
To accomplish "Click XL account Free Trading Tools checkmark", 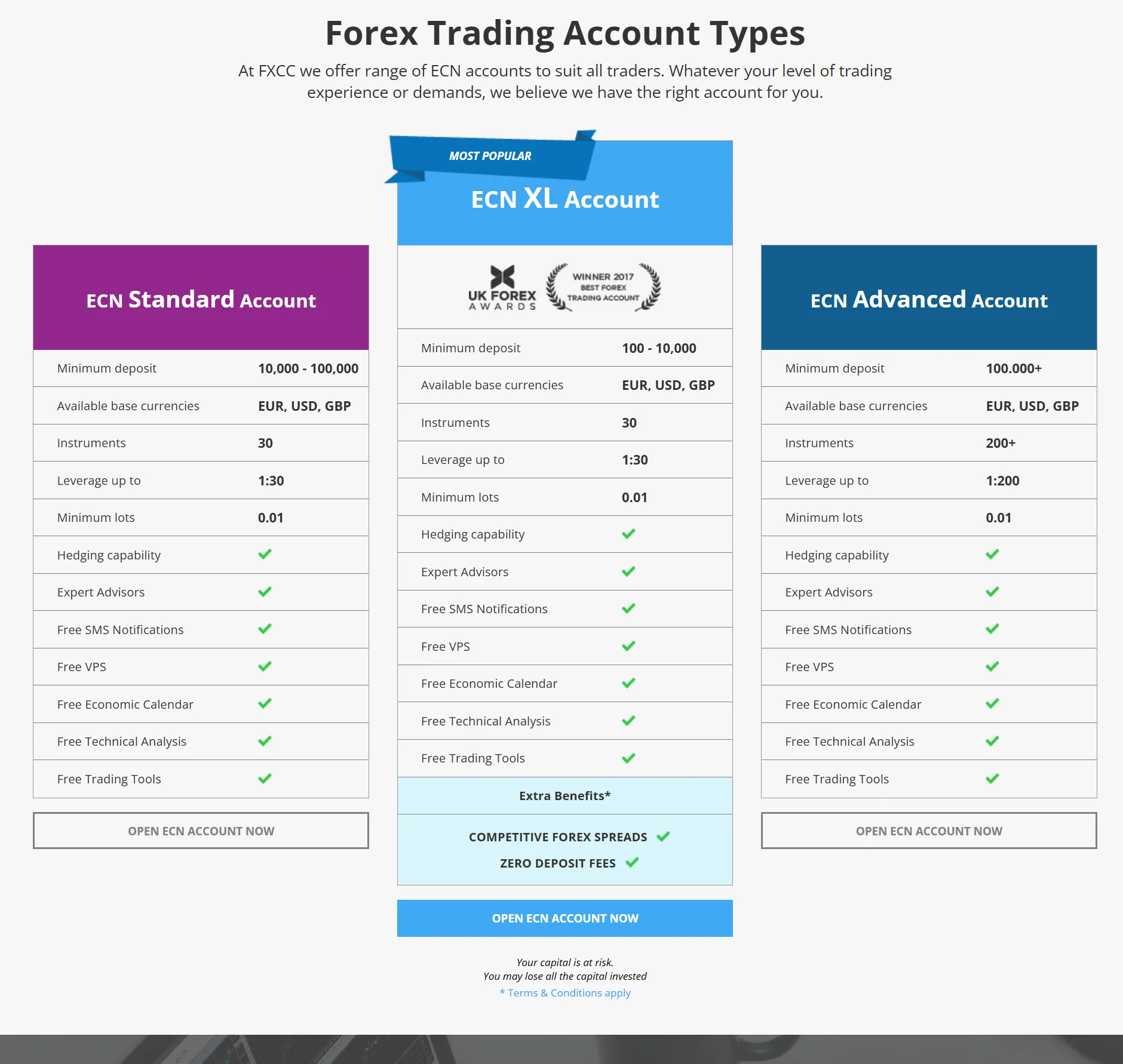I will coord(628,758).
